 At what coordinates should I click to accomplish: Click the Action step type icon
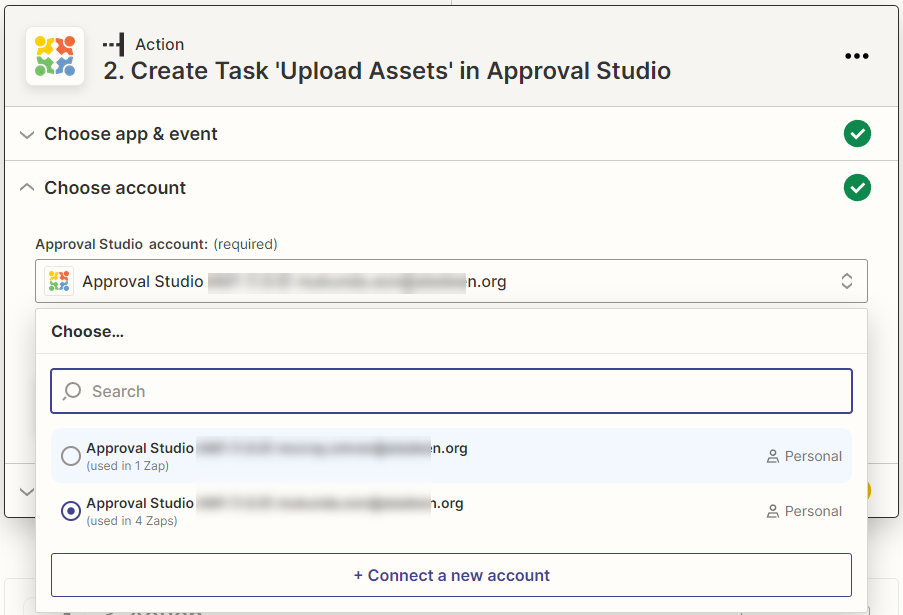114,44
